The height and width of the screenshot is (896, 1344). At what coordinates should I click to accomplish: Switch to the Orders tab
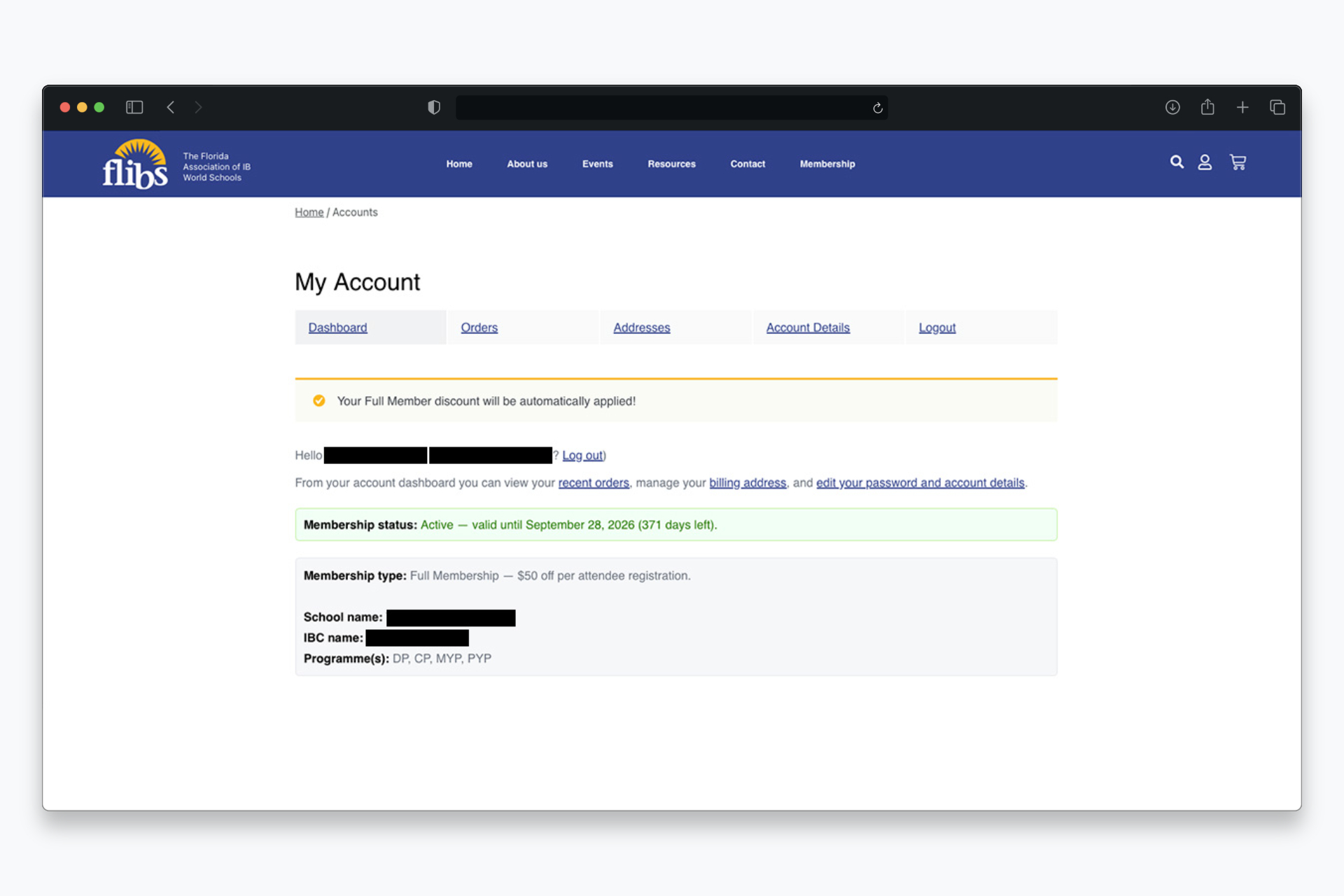479,328
